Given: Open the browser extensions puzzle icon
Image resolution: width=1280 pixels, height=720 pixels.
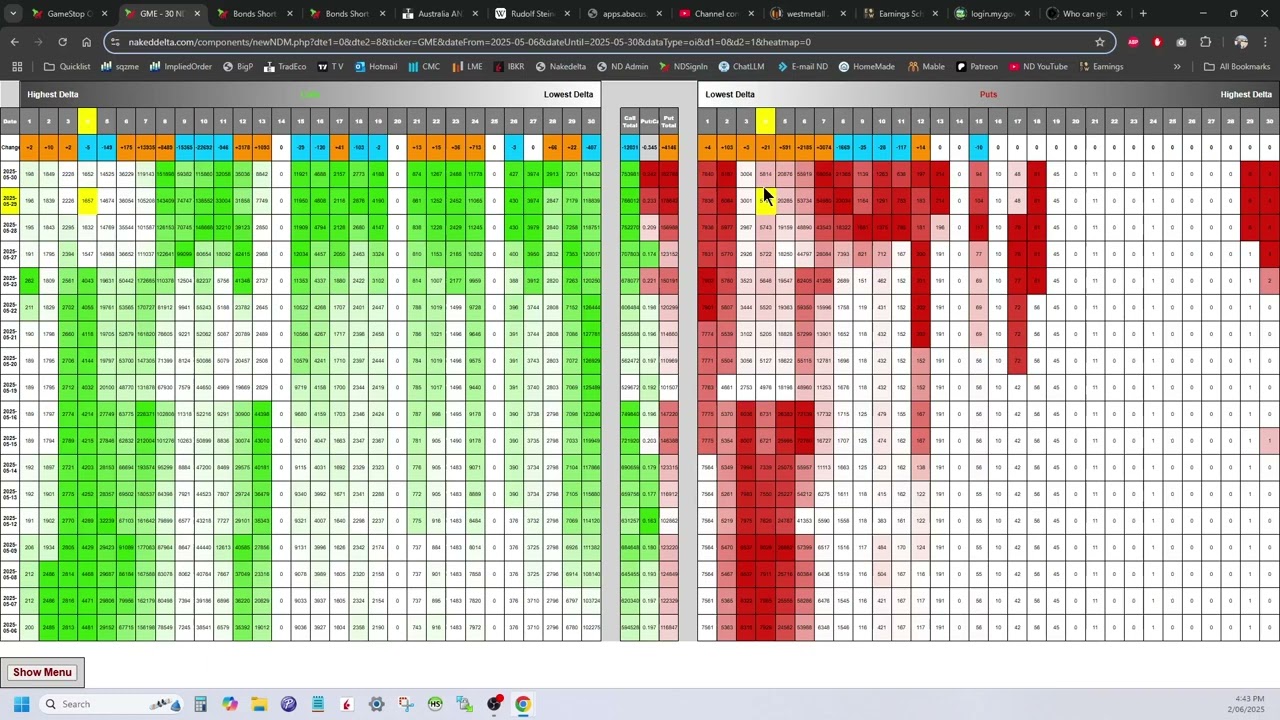Looking at the screenshot, I should click(1205, 42).
